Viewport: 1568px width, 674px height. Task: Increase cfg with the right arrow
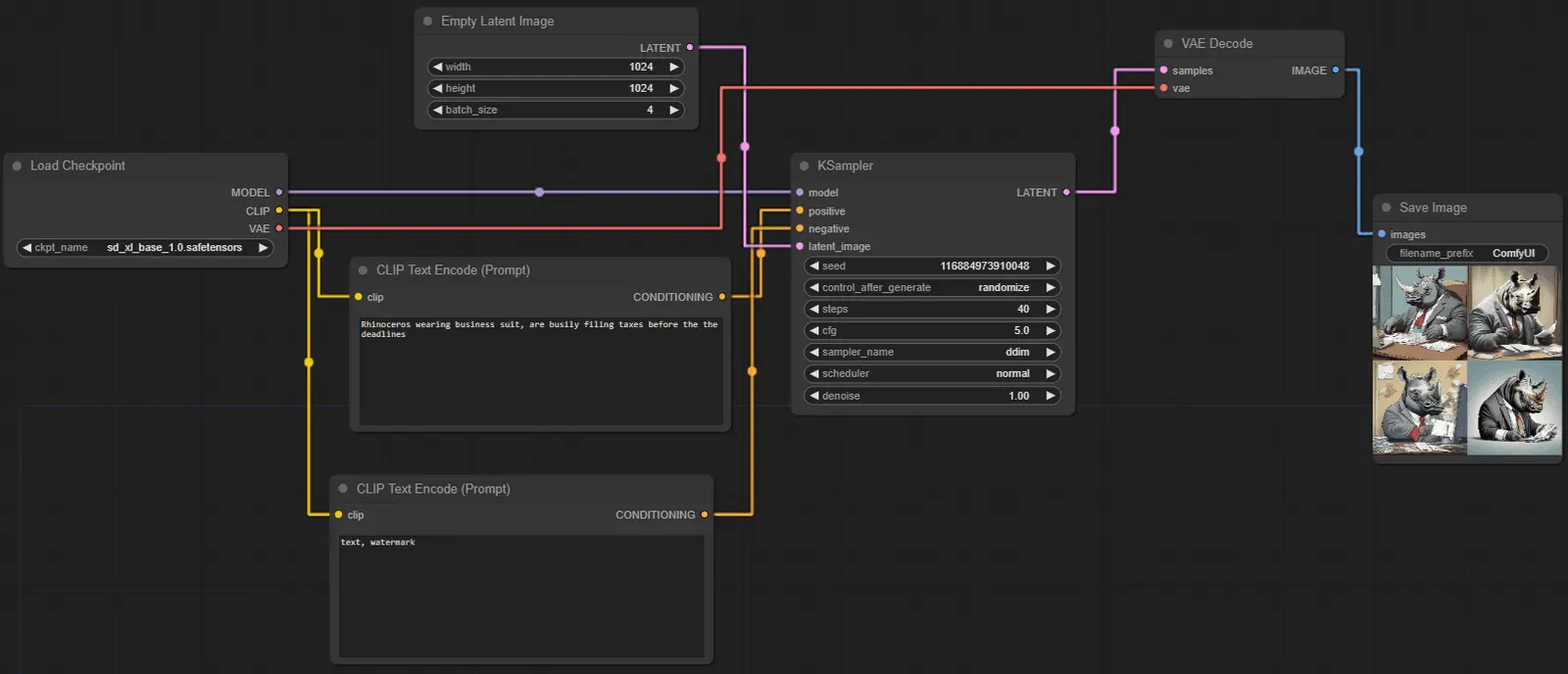pos(1051,330)
